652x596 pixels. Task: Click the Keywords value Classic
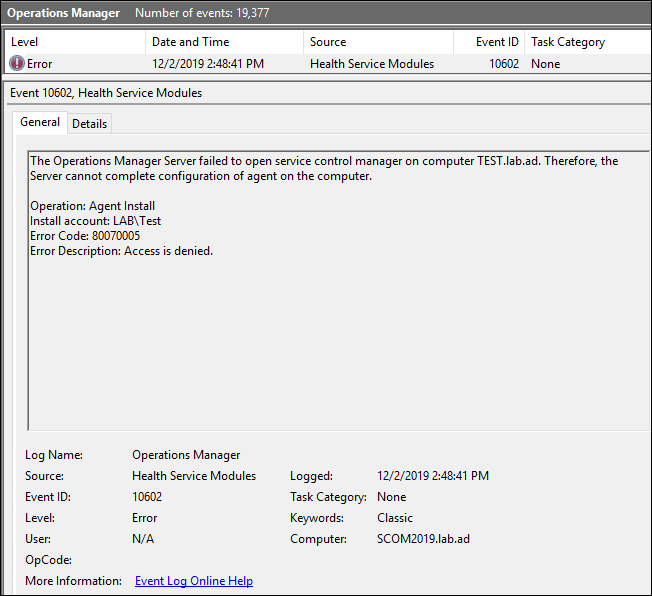pos(395,518)
